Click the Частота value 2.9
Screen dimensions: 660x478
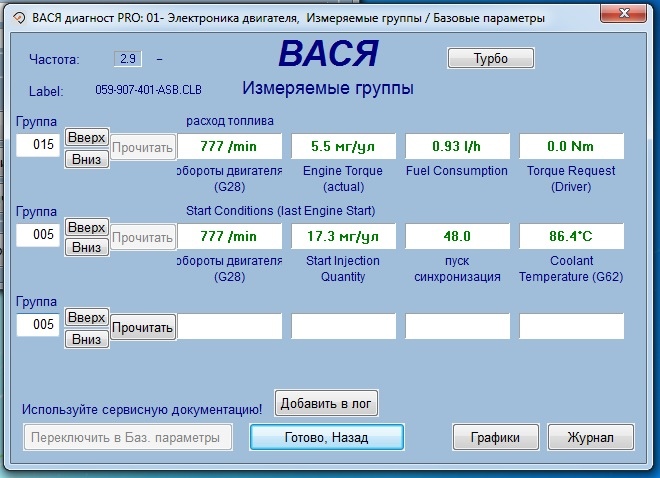pos(128,59)
